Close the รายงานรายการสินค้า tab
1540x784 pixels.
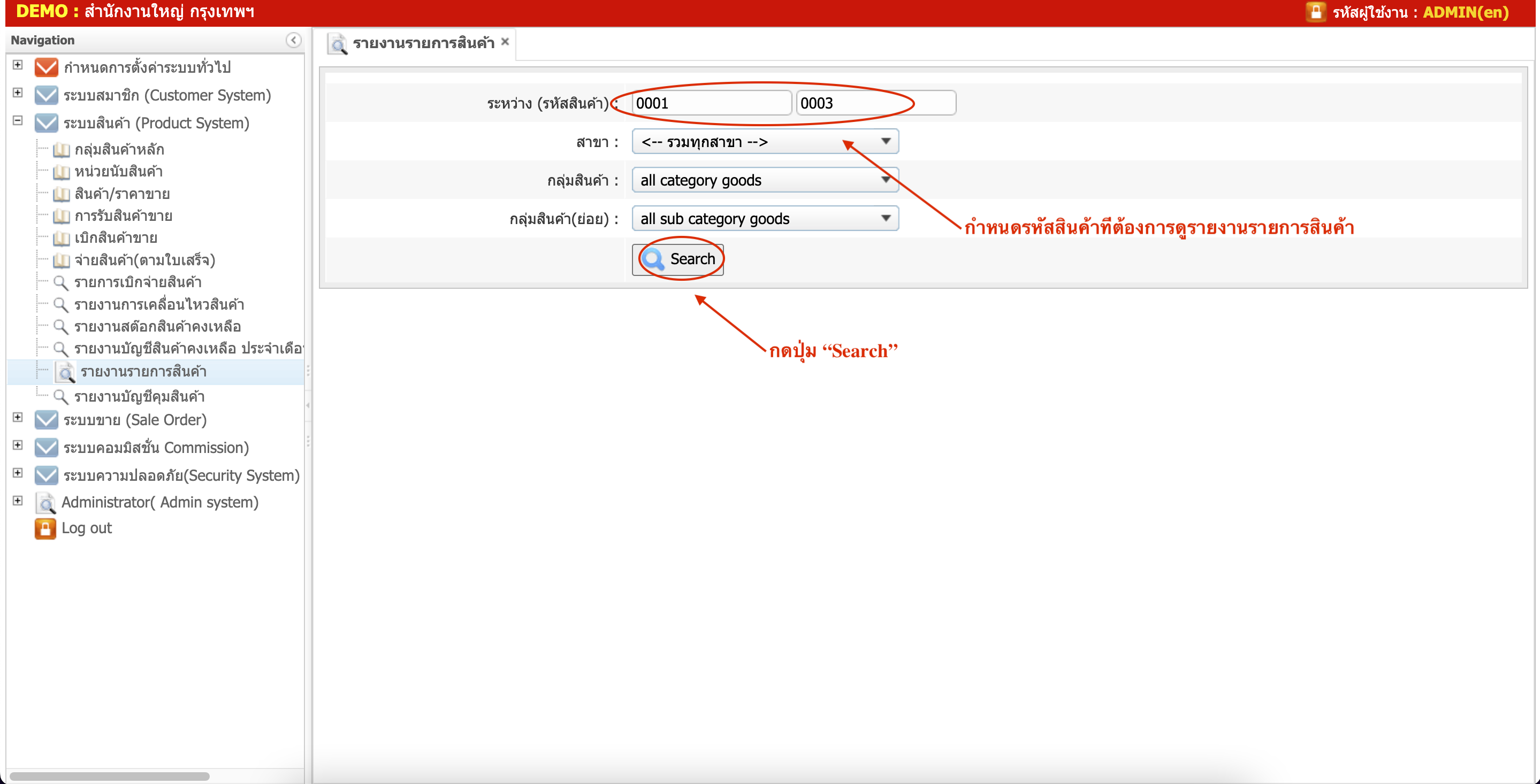(505, 42)
